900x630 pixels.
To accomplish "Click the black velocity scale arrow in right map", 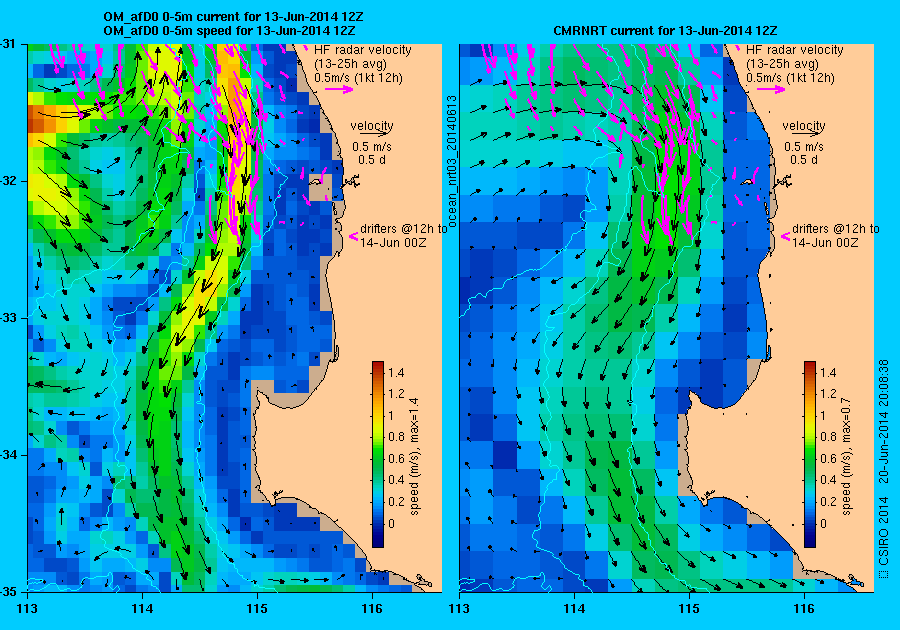I will [x=804, y=133].
